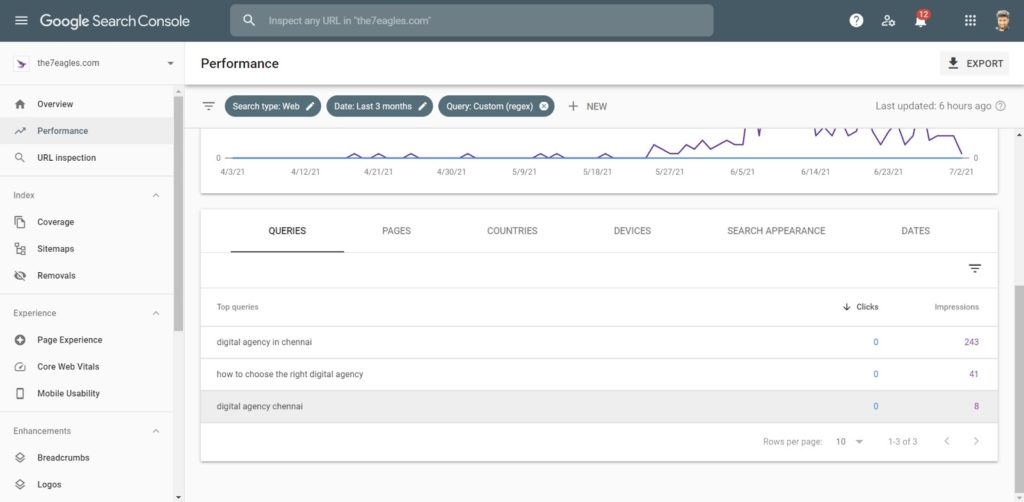Open the Help question mark icon
Screen dimensions: 1024x502
coord(856,20)
